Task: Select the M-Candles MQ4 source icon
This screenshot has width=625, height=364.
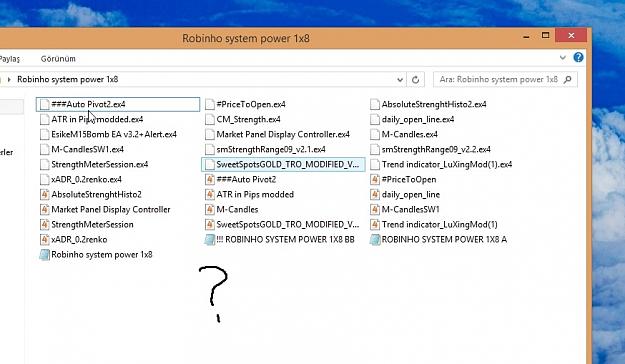Action: coord(210,210)
